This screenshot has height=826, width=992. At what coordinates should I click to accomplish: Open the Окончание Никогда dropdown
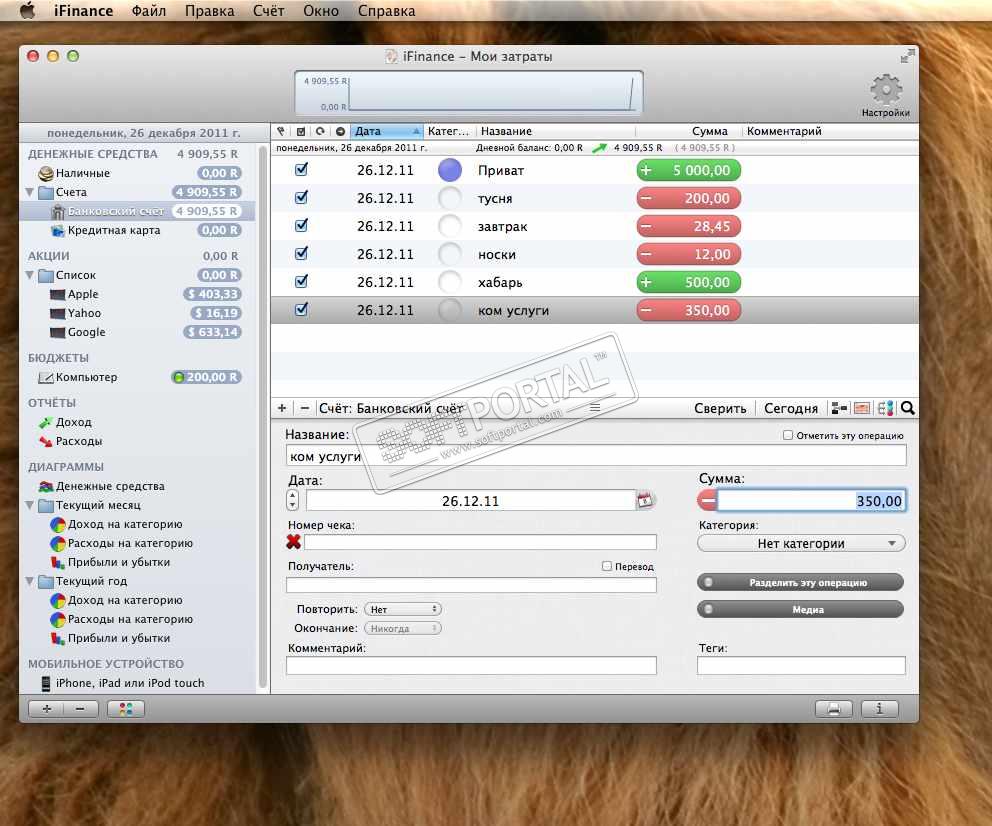click(403, 628)
